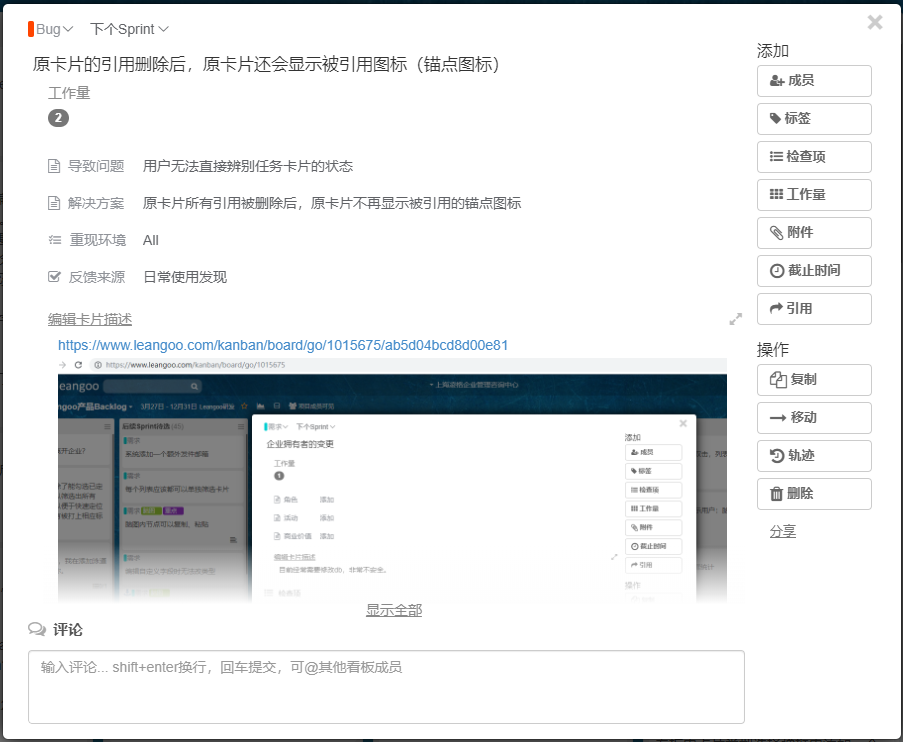View card history via 轨迹
Viewport: 903px width, 742px height.
(814, 456)
